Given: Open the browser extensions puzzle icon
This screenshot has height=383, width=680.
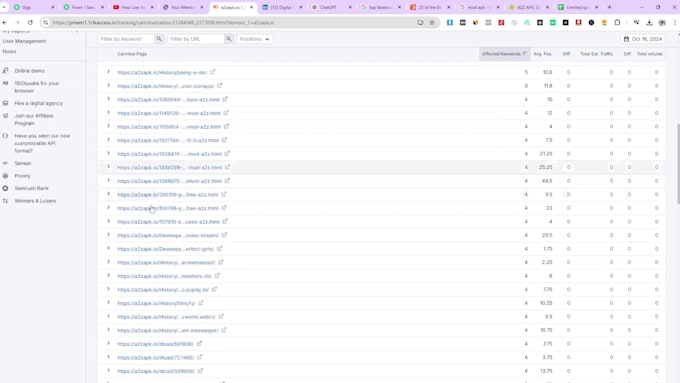Looking at the screenshot, I should click(x=617, y=23).
